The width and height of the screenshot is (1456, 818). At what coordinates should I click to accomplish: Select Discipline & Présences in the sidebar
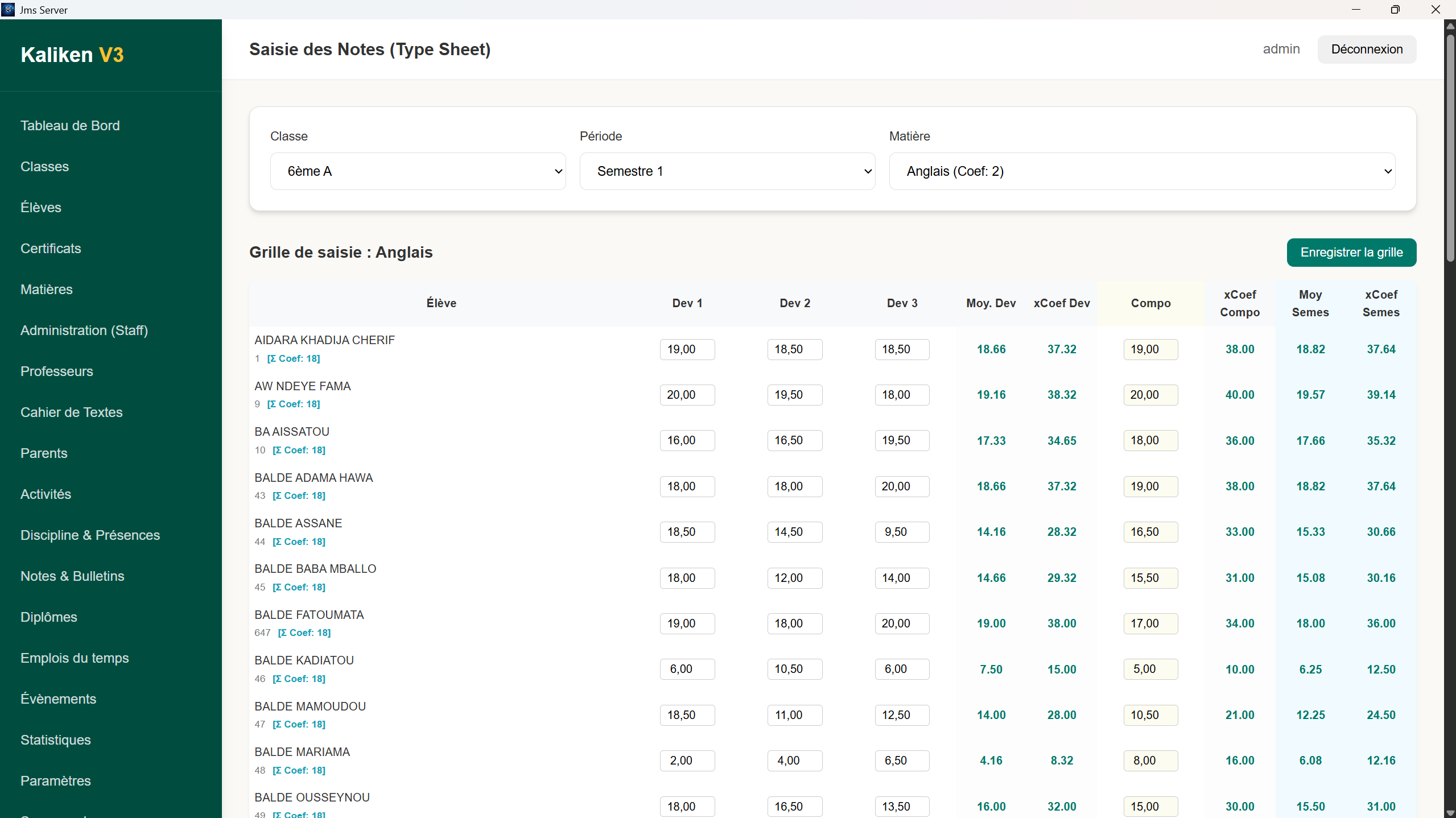point(90,535)
